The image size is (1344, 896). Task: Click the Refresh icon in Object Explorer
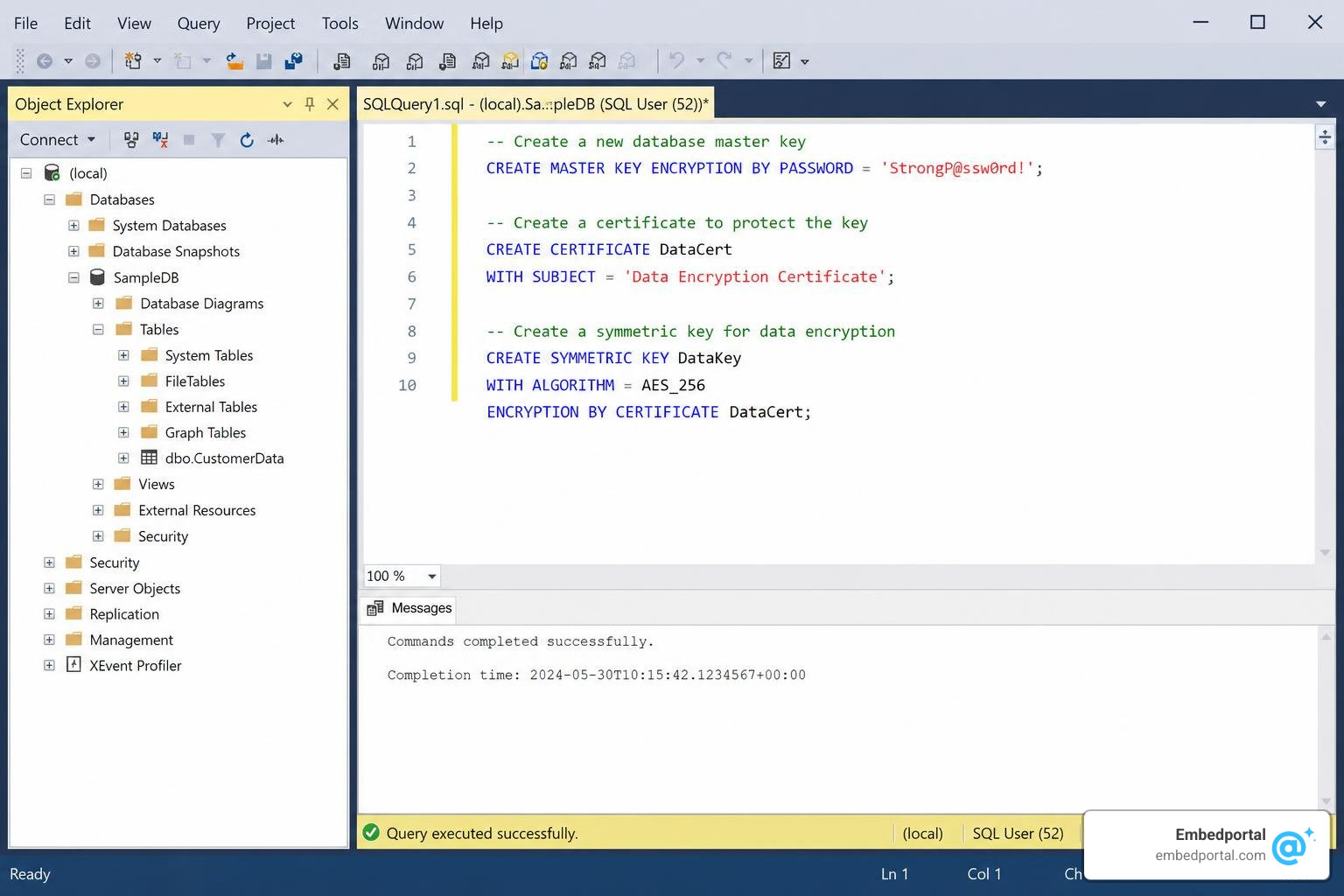[x=247, y=140]
